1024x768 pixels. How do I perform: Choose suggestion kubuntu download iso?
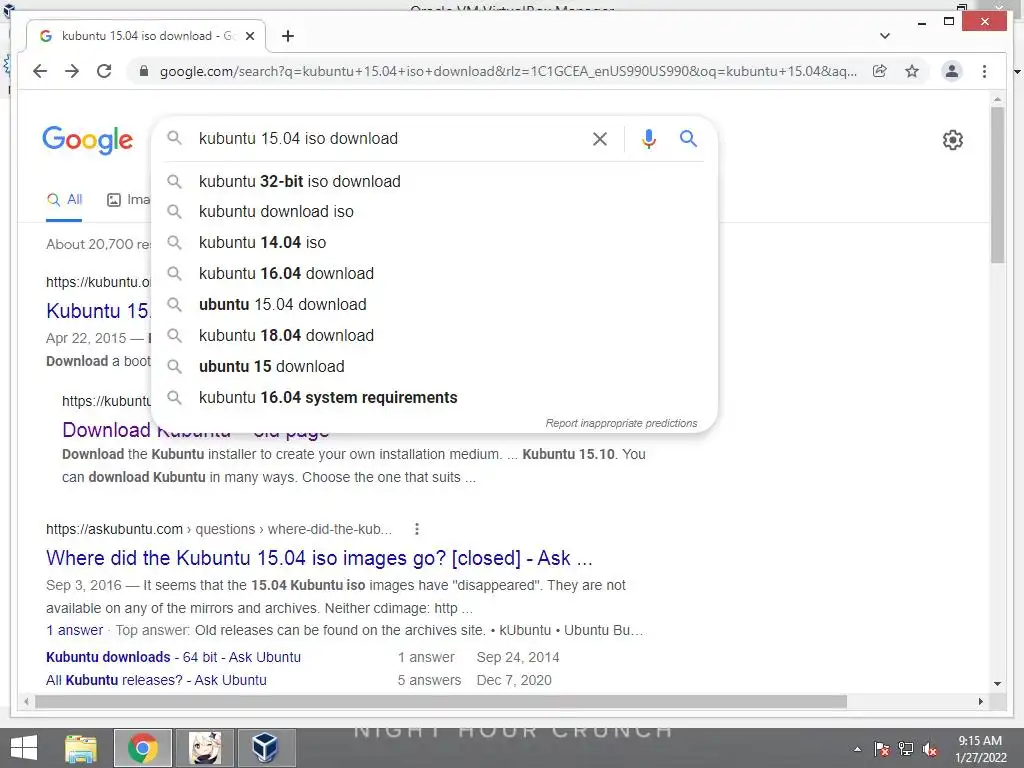434,212
